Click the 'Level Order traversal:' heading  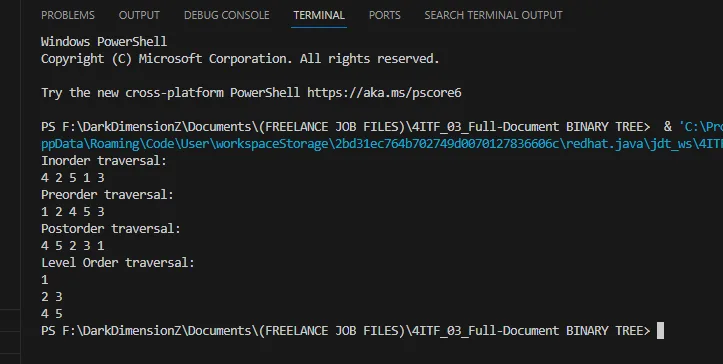point(118,263)
